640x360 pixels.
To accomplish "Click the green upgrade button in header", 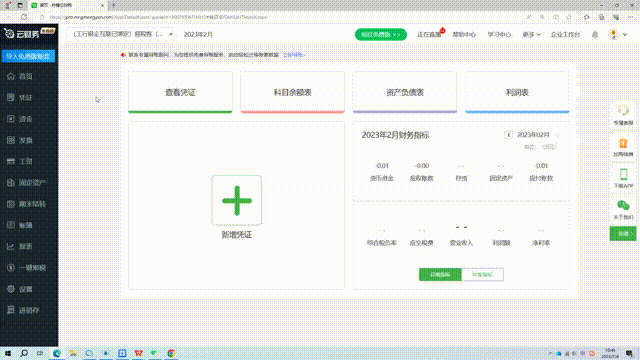I will click(x=381, y=35).
